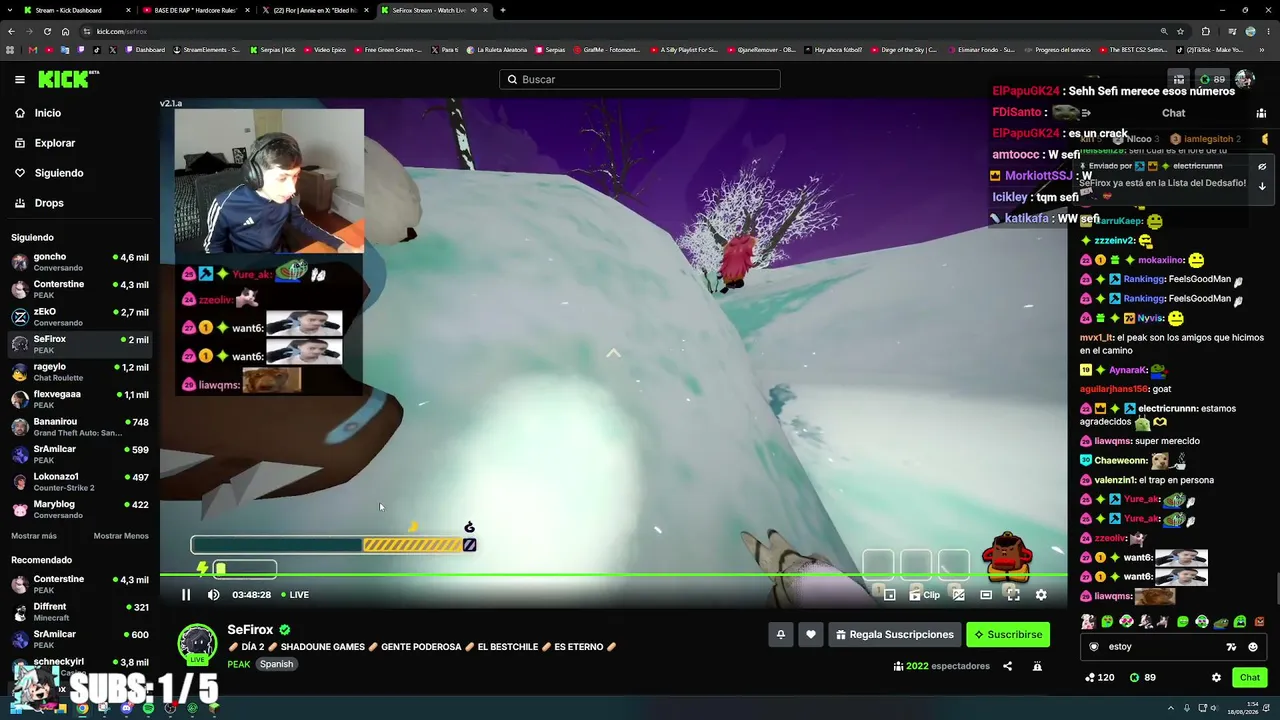Open Kicks balance 89 in header
This screenshot has width=1280, height=720.
1212,79
